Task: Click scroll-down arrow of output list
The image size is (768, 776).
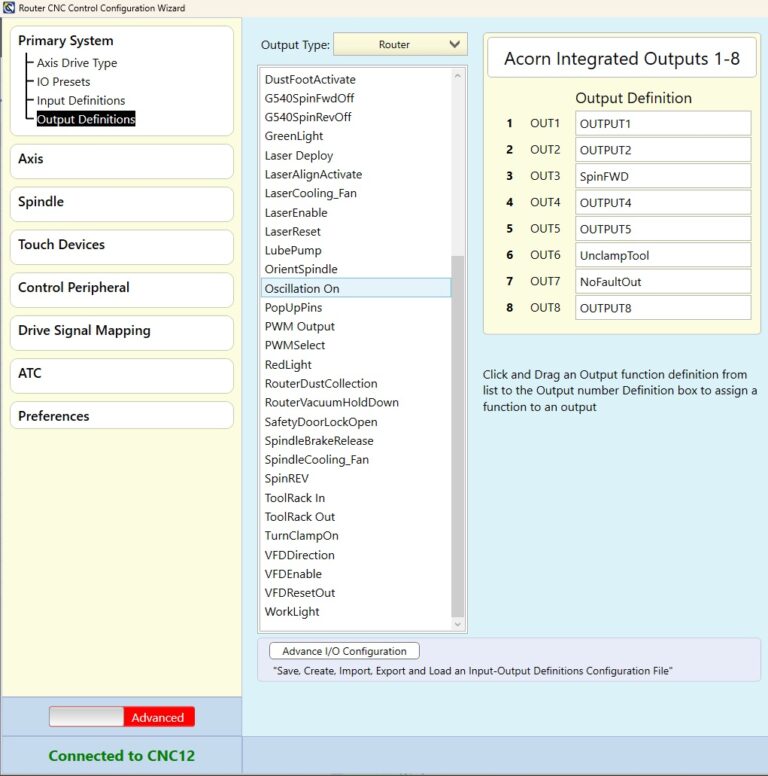Action: click(458, 624)
